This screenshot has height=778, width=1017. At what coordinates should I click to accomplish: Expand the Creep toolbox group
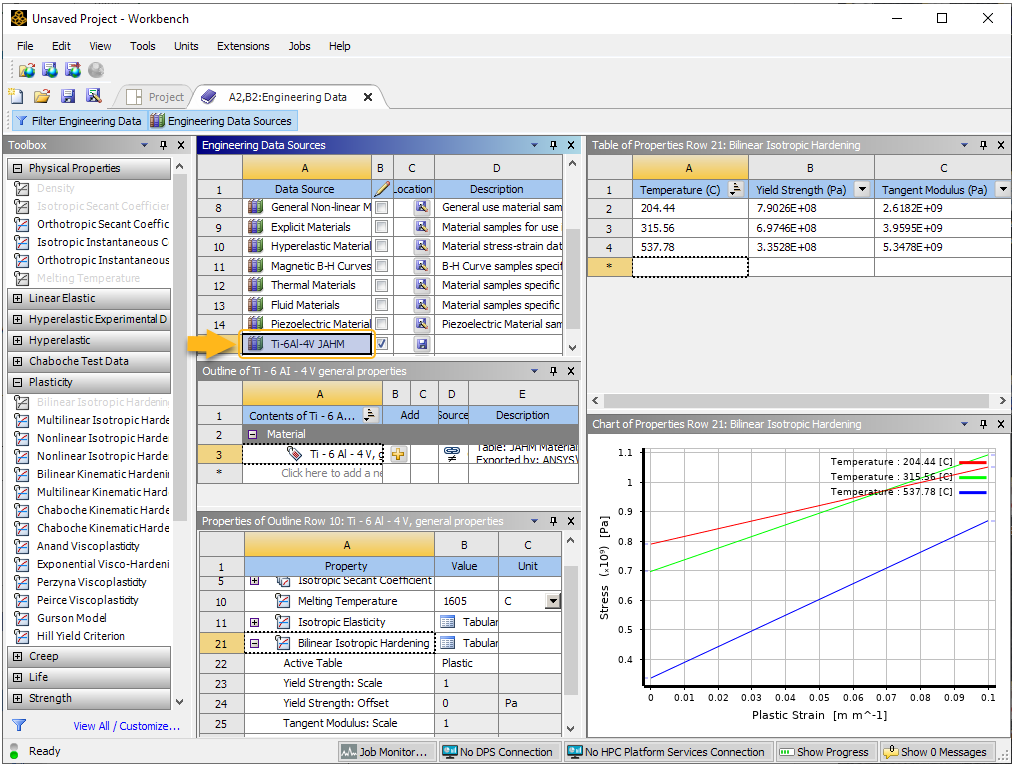click(18, 656)
